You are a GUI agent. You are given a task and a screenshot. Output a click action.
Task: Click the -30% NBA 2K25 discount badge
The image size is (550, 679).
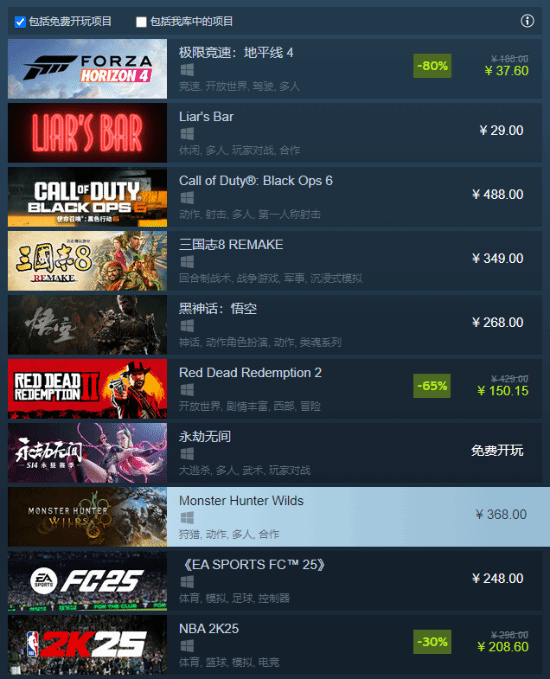pyautogui.click(x=432, y=642)
